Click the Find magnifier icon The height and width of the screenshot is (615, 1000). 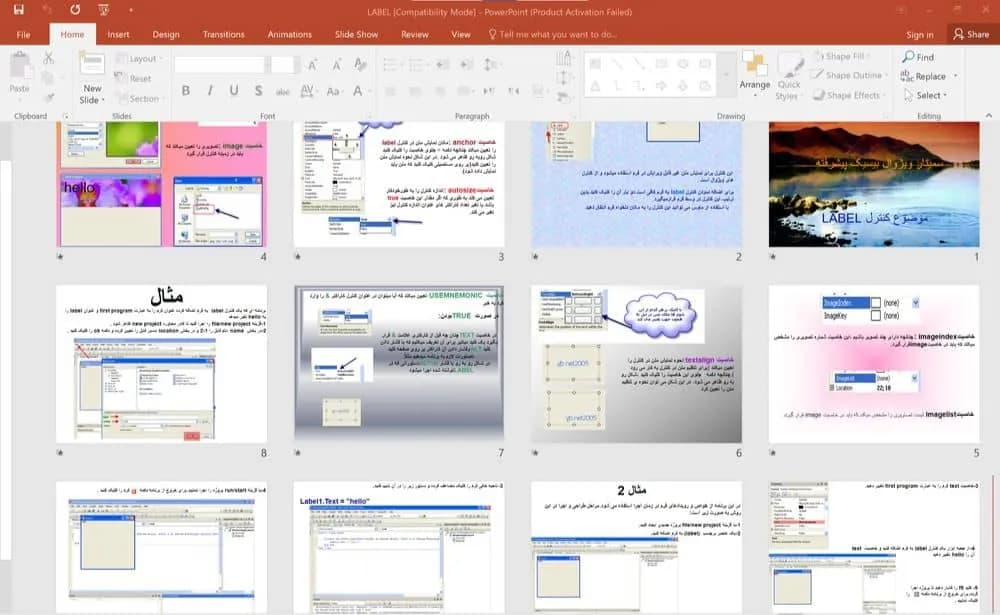click(908, 57)
